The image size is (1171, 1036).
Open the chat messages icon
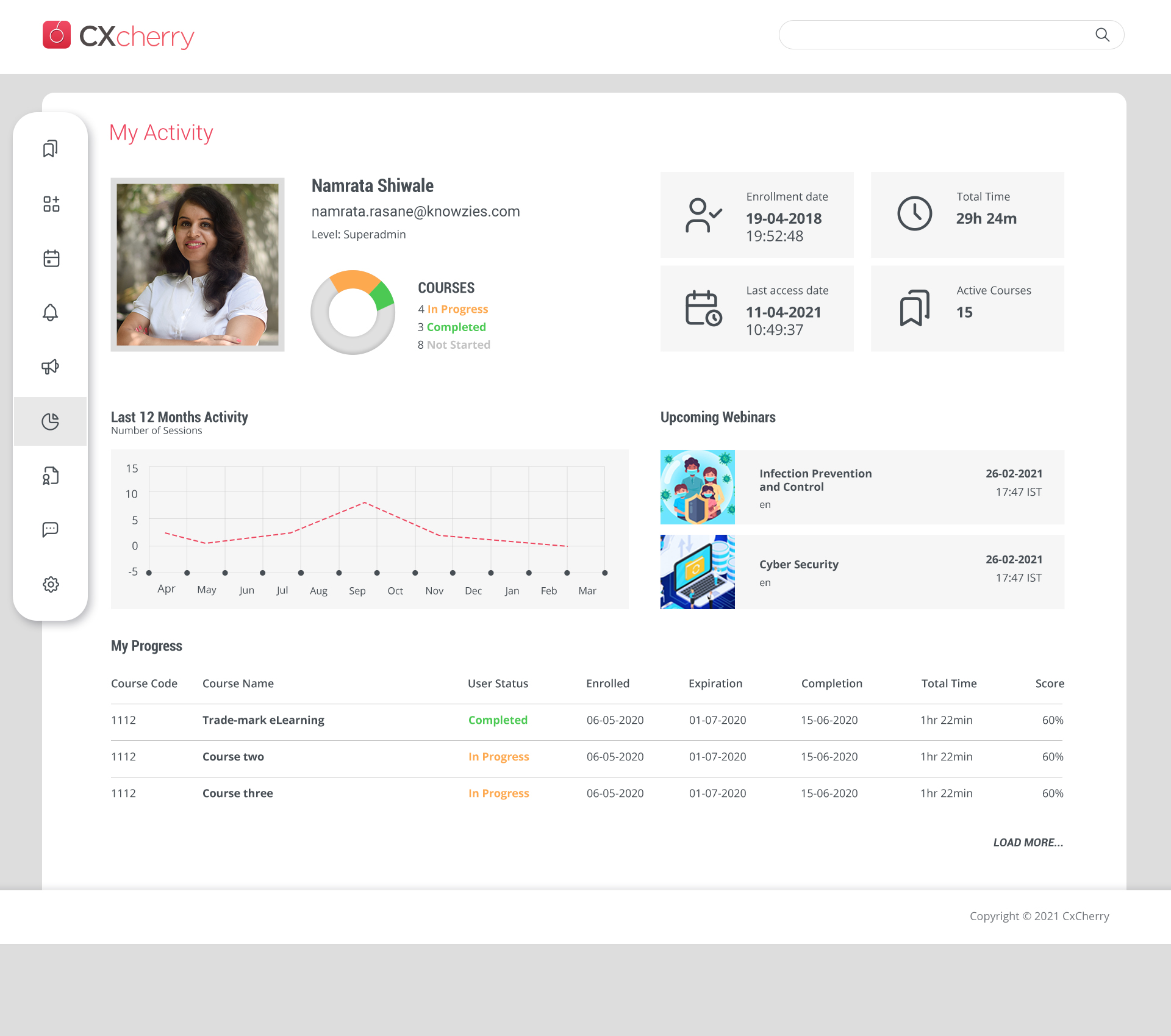pyautogui.click(x=51, y=529)
